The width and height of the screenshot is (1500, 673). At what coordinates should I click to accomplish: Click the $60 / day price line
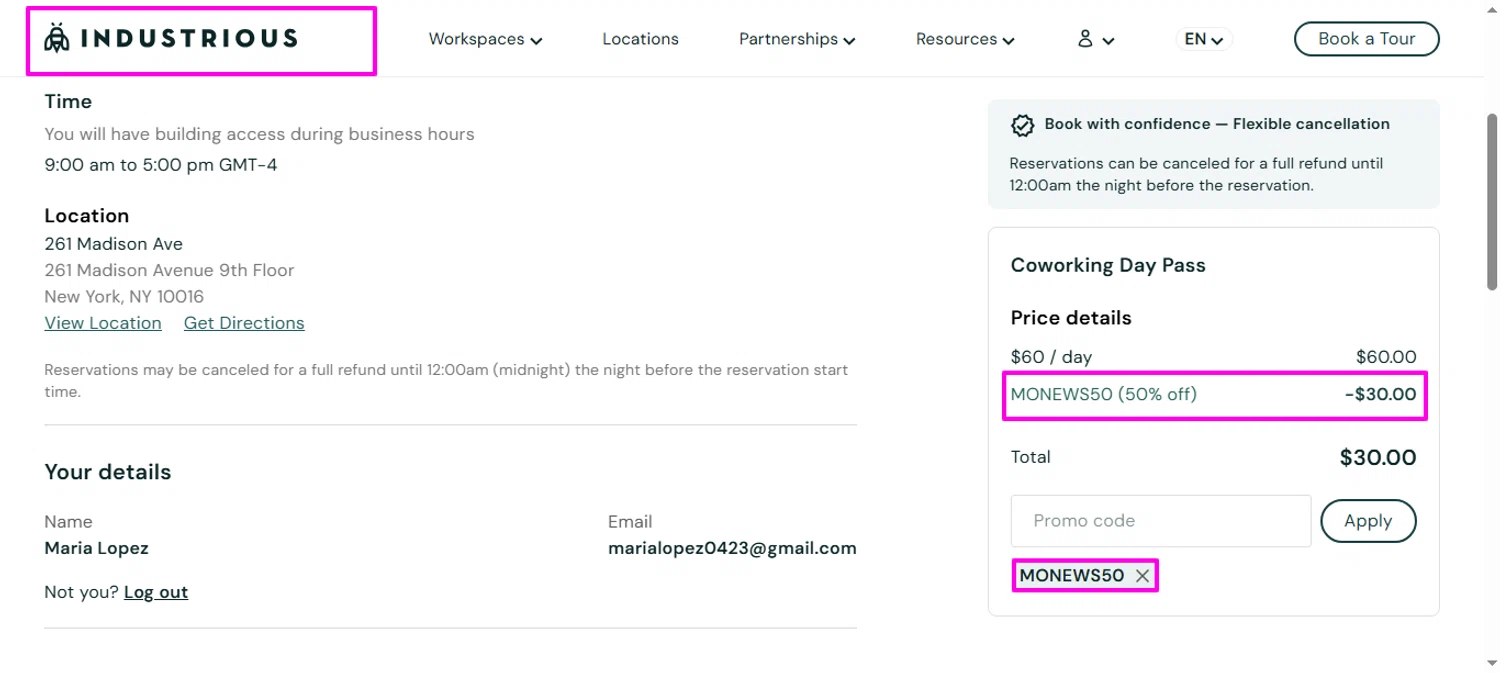1213,357
